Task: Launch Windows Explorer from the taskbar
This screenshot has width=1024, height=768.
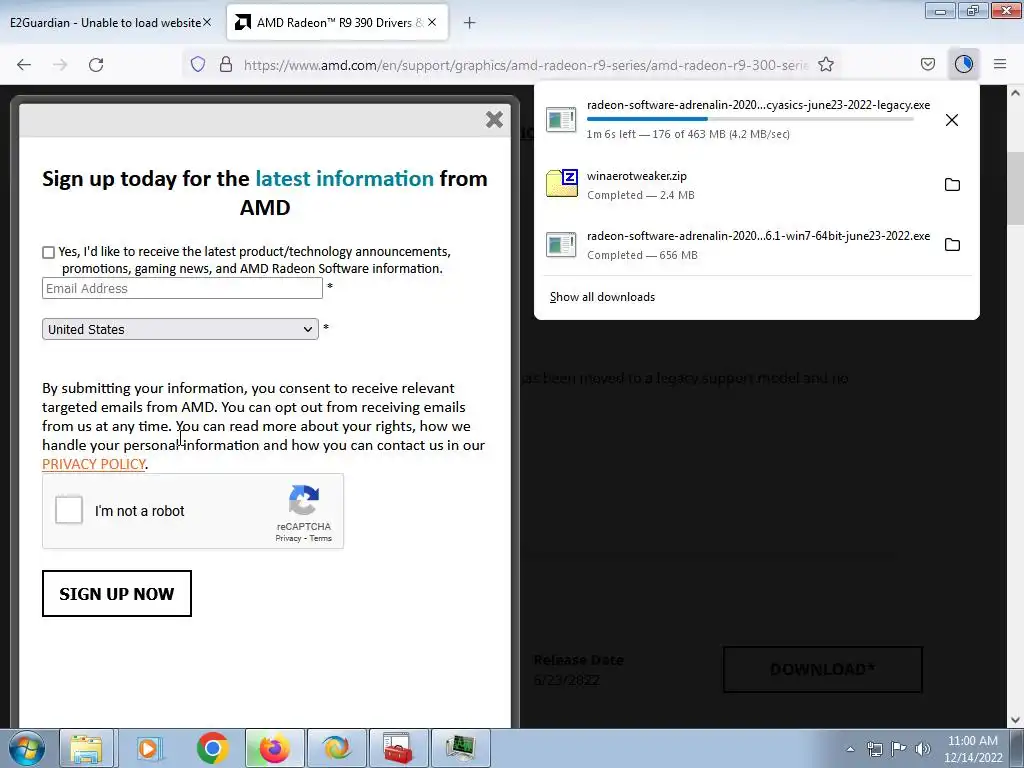Action: point(86,748)
